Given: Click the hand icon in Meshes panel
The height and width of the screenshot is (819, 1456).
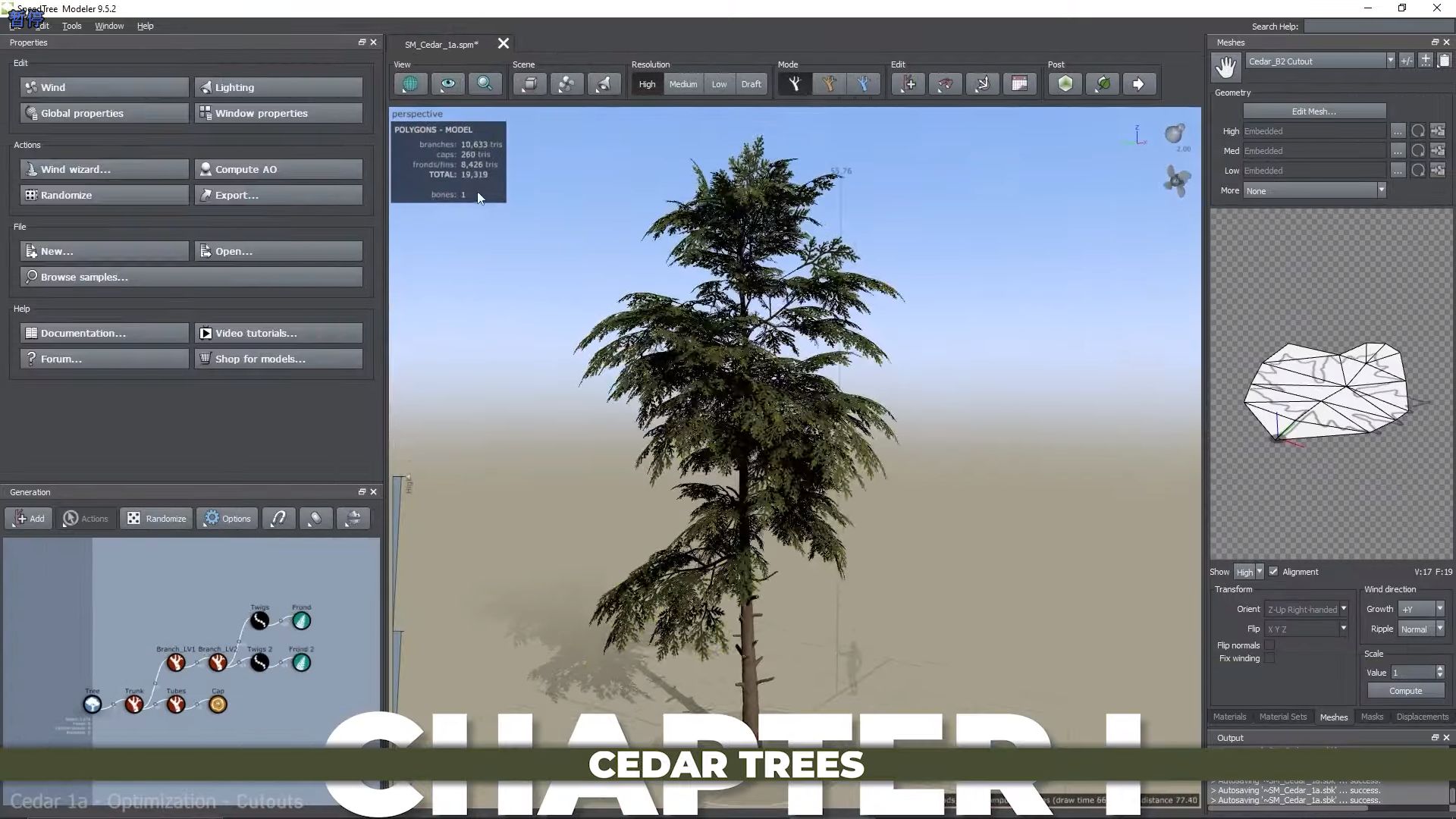Looking at the screenshot, I should (x=1225, y=67).
